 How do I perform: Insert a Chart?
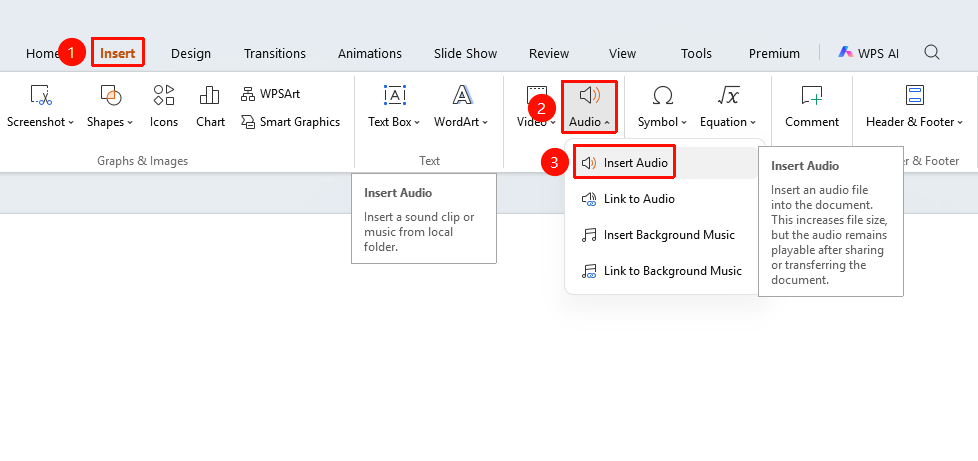coord(210,106)
